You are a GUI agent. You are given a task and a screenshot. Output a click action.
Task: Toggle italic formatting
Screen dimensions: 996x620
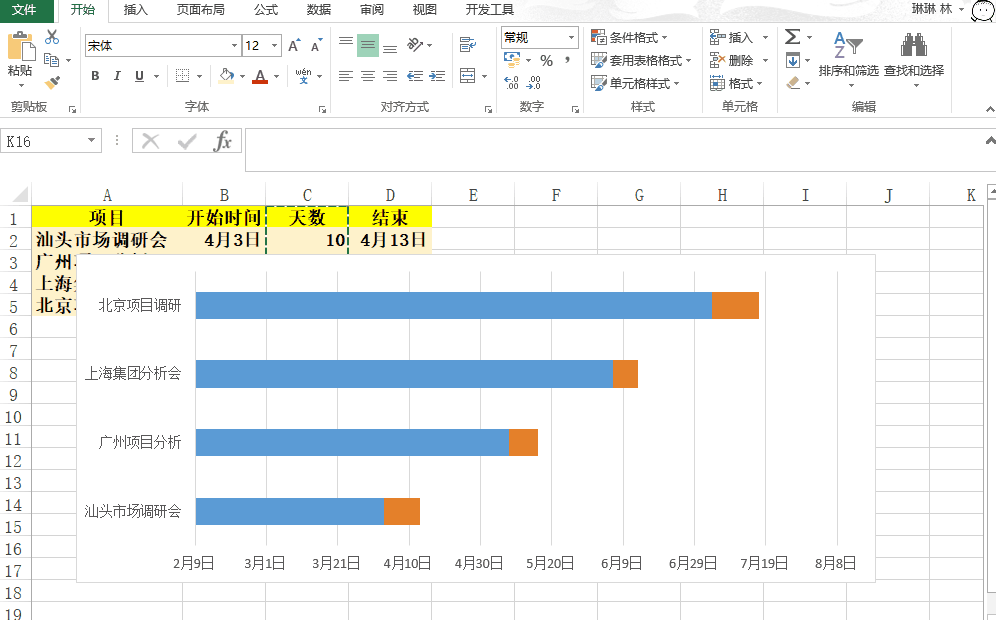point(117,76)
